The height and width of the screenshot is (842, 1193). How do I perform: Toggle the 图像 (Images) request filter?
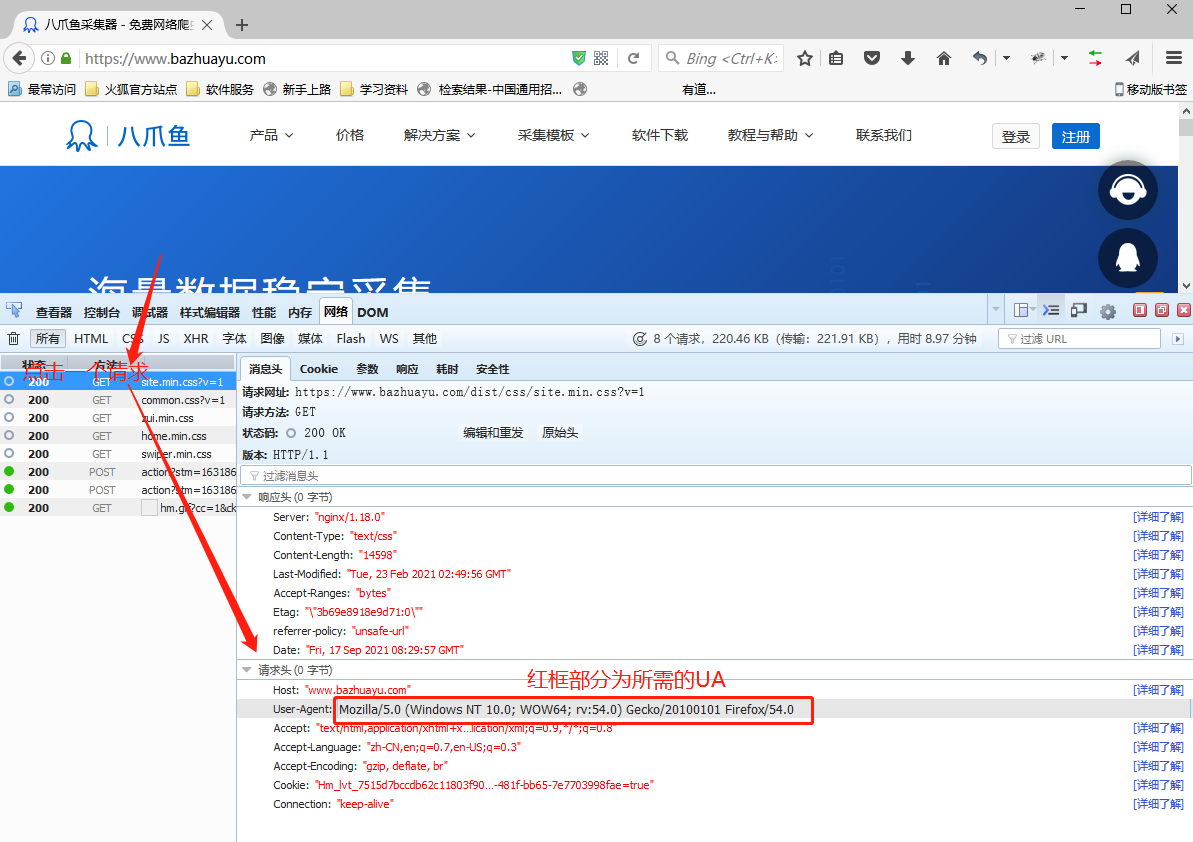pyautogui.click(x=272, y=339)
